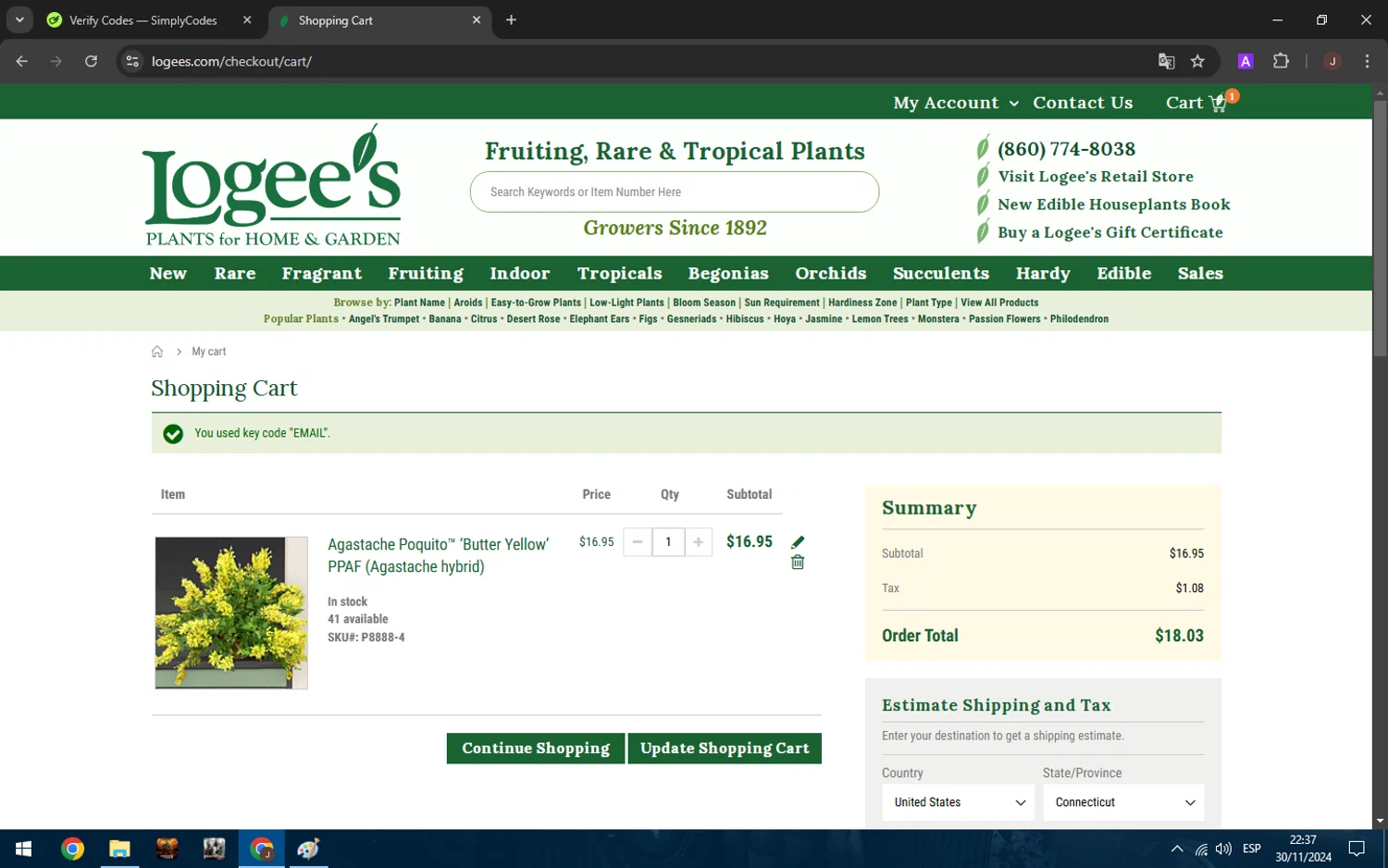The width and height of the screenshot is (1388, 868).
Task: Click the browser back arrow
Action: (x=22, y=61)
